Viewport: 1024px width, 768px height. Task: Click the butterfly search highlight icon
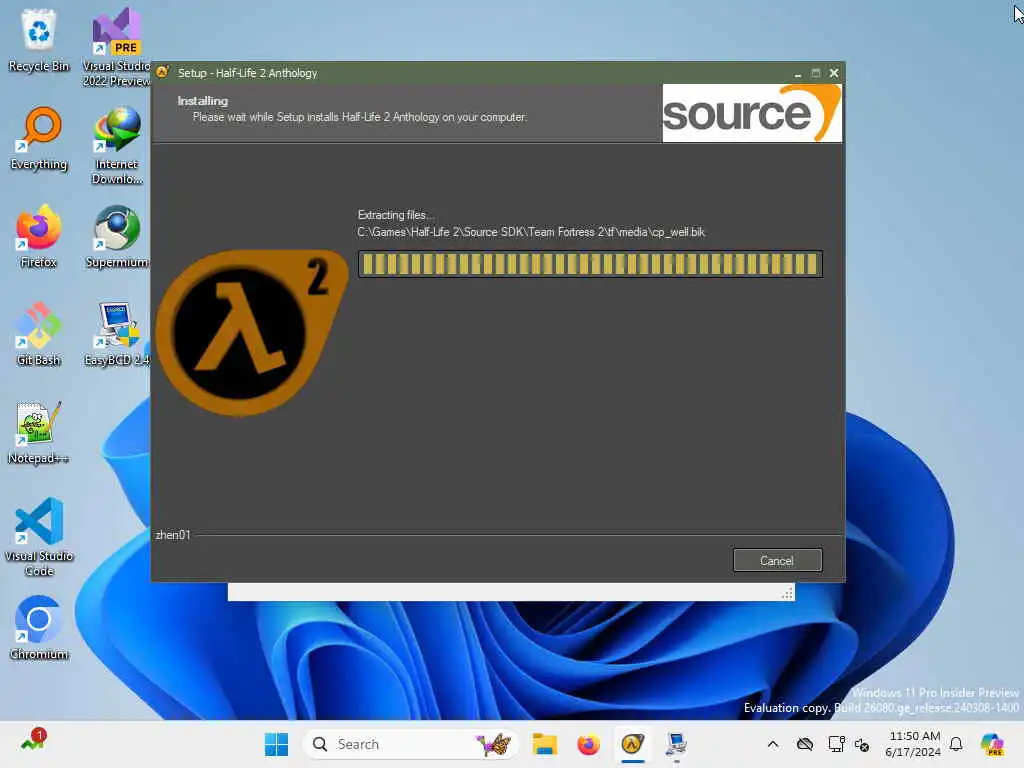coord(493,744)
